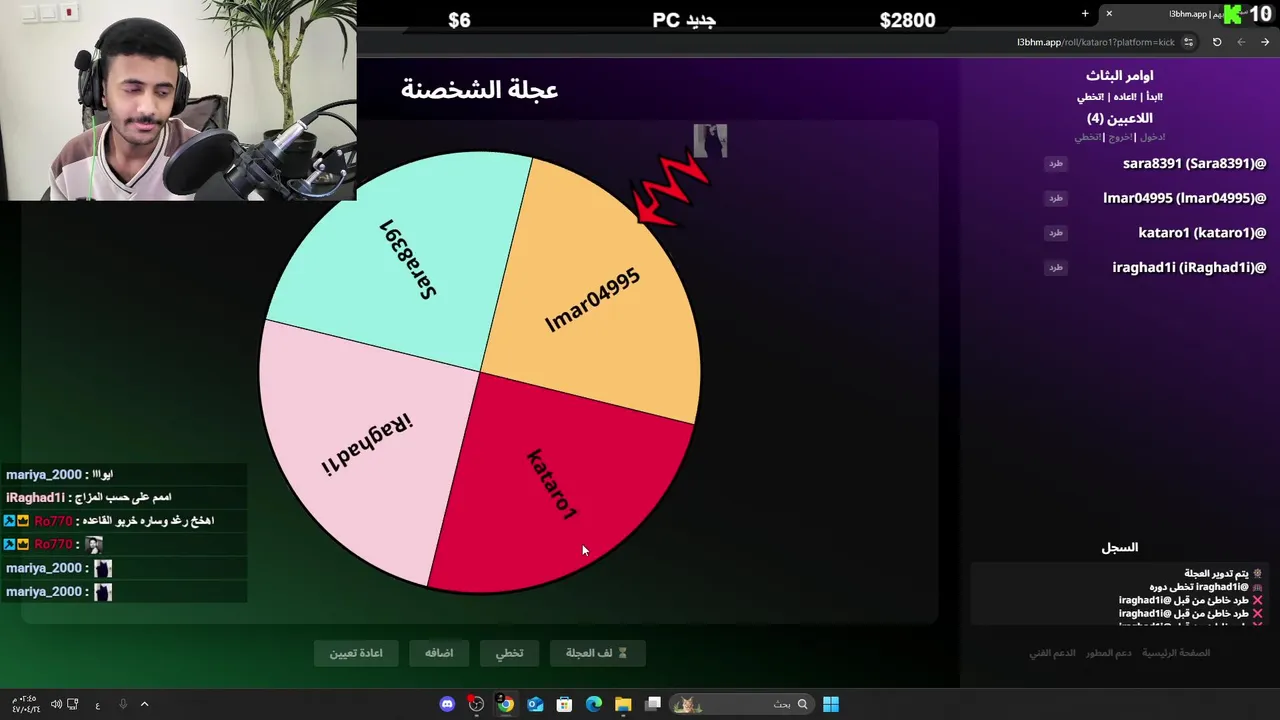Open the دعم المطور developer support link
Image resolution: width=1280 pixels, height=720 pixels.
pyautogui.click(x=1109, y=653)
